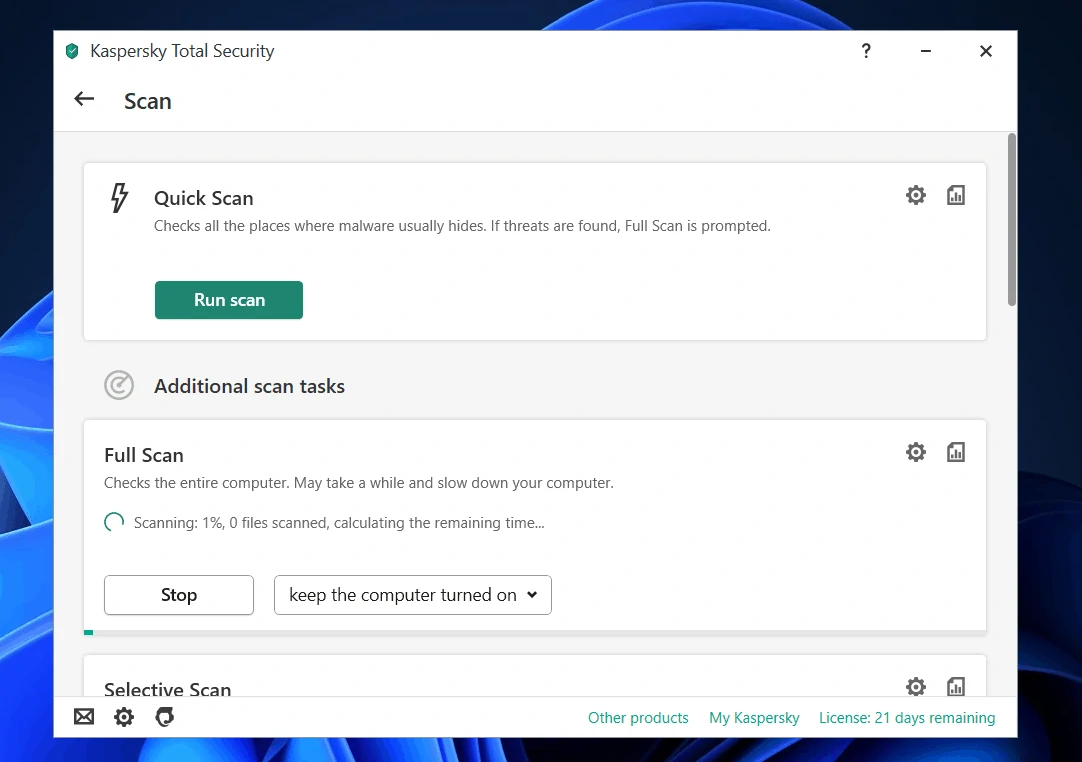Click the Kaspersky shield logo
This screenshot has height=762, width=1082.
72,51
